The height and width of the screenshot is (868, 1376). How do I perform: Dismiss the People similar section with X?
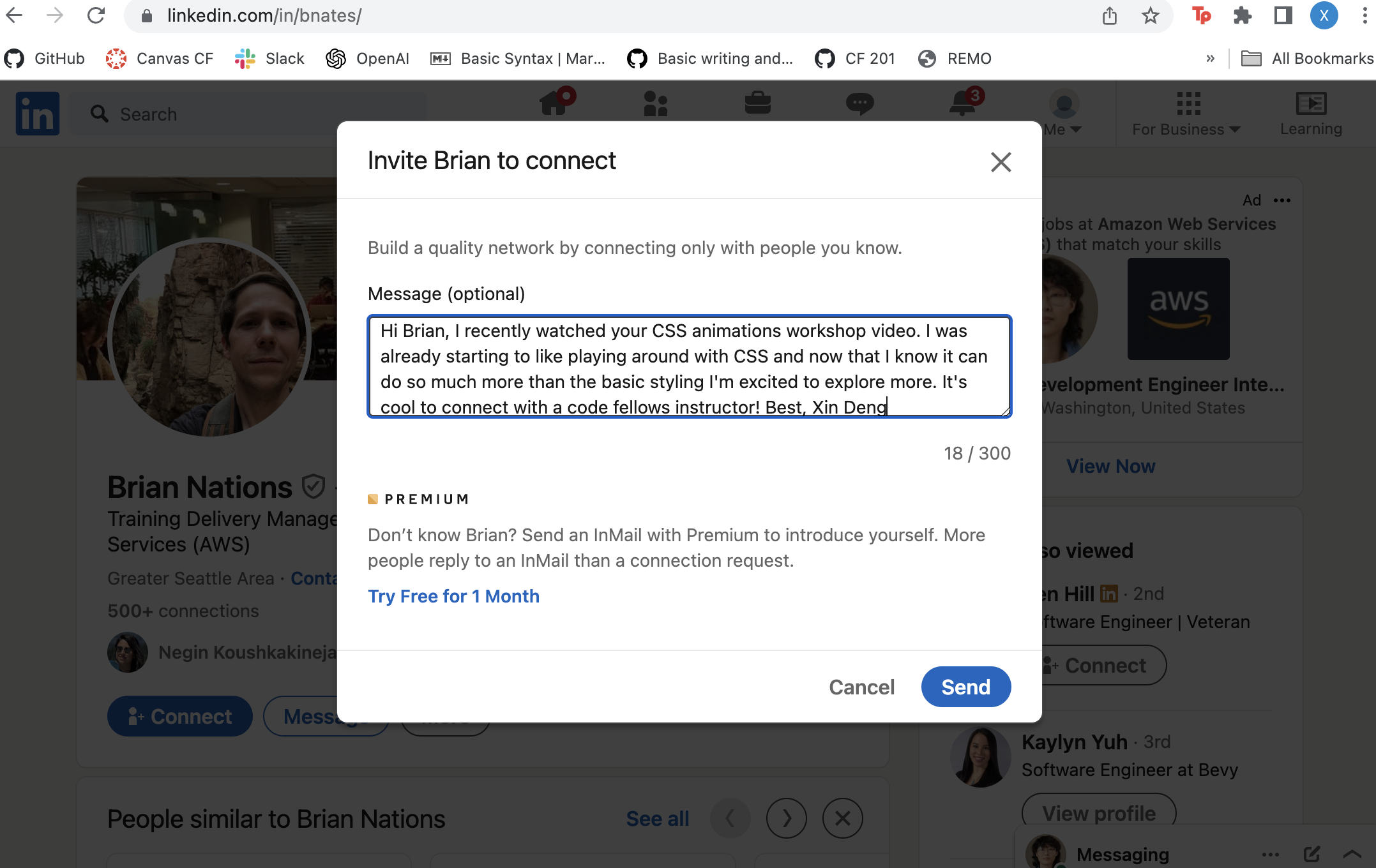coord(843,818)
